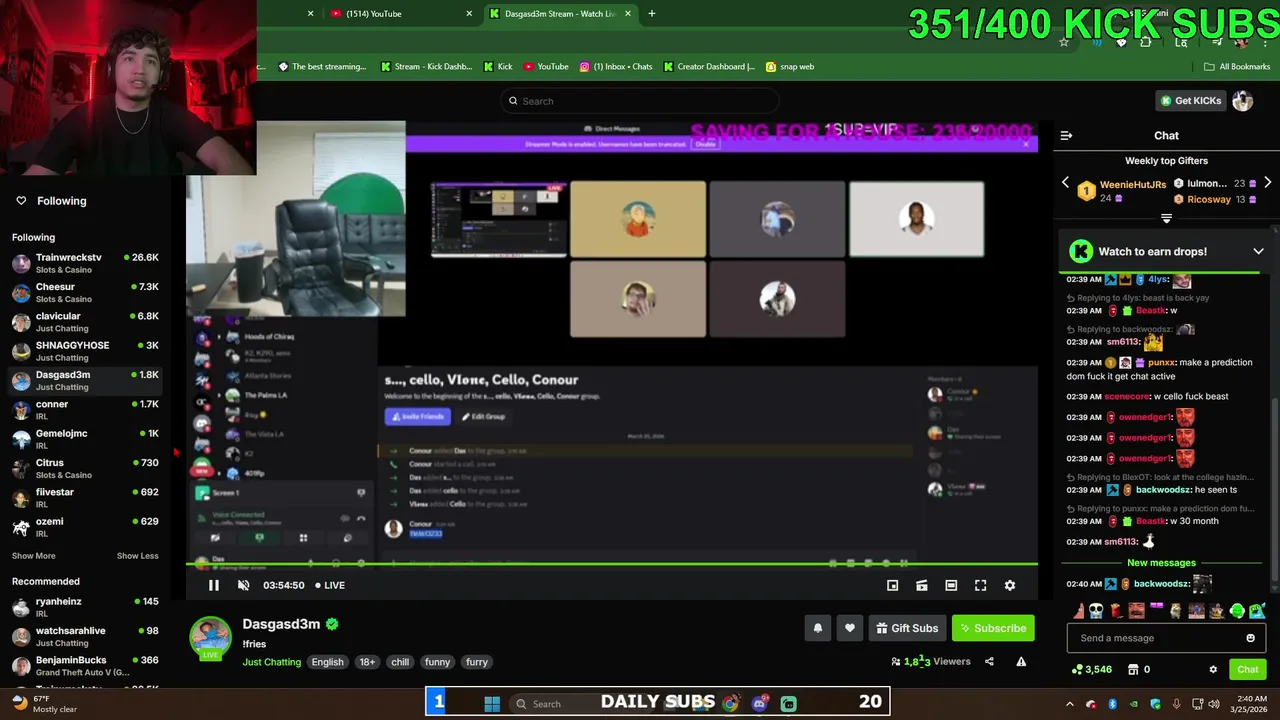Expand the All Bookmarks folder
This screenshot has height=720, width=1280.
1237,67
